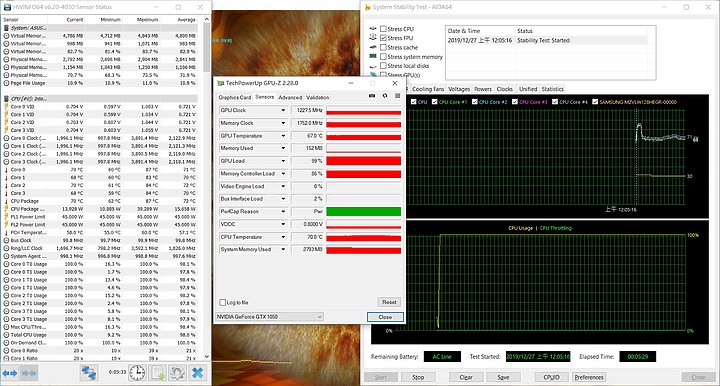Click AIDA64 Clear button

coord(466,377)
